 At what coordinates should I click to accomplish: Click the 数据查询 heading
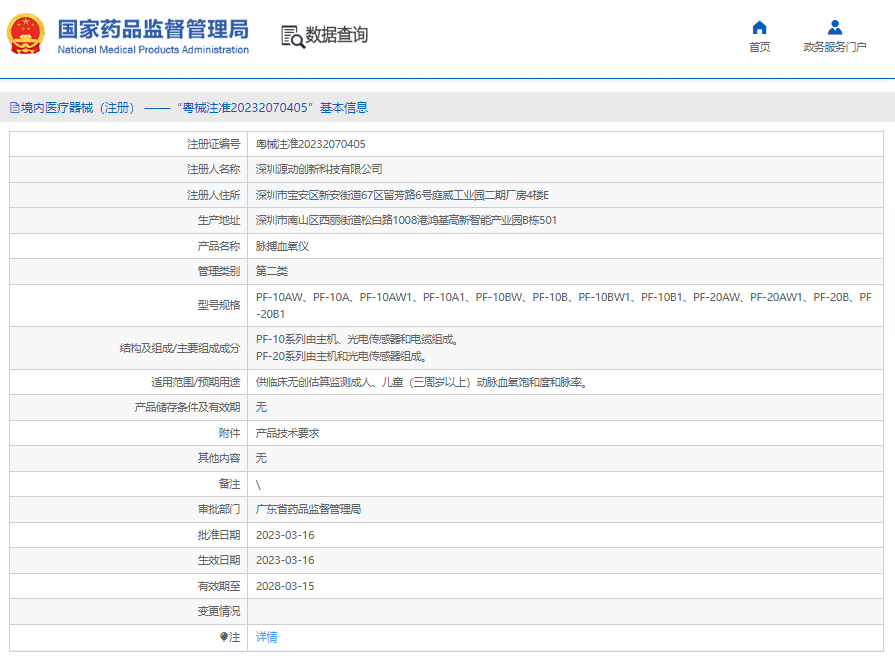pos(336,35)
